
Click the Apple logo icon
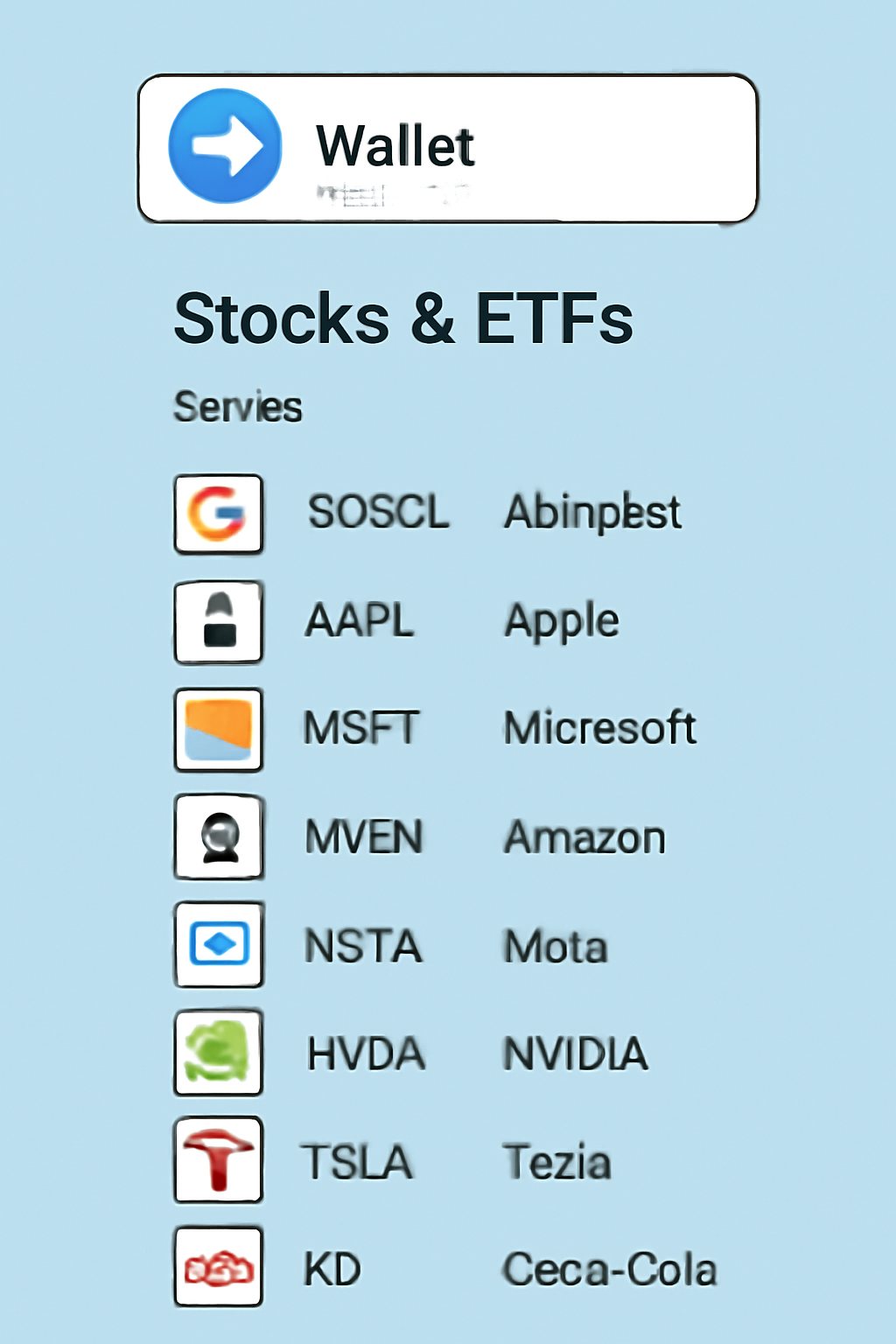point(218,623)
